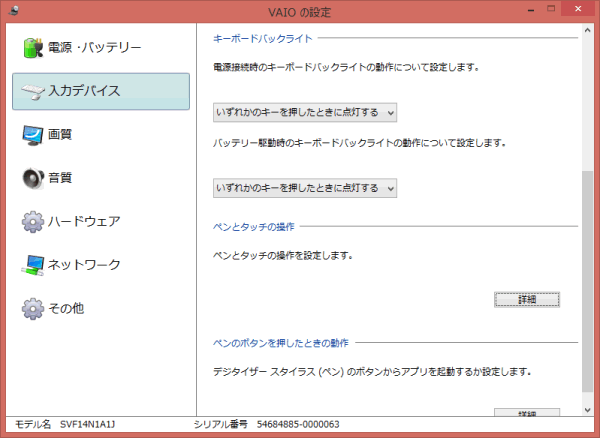Open the 電源接続時 keyboard backlight dropdown
Screen dimensions: 600x438
click(305, 113)
